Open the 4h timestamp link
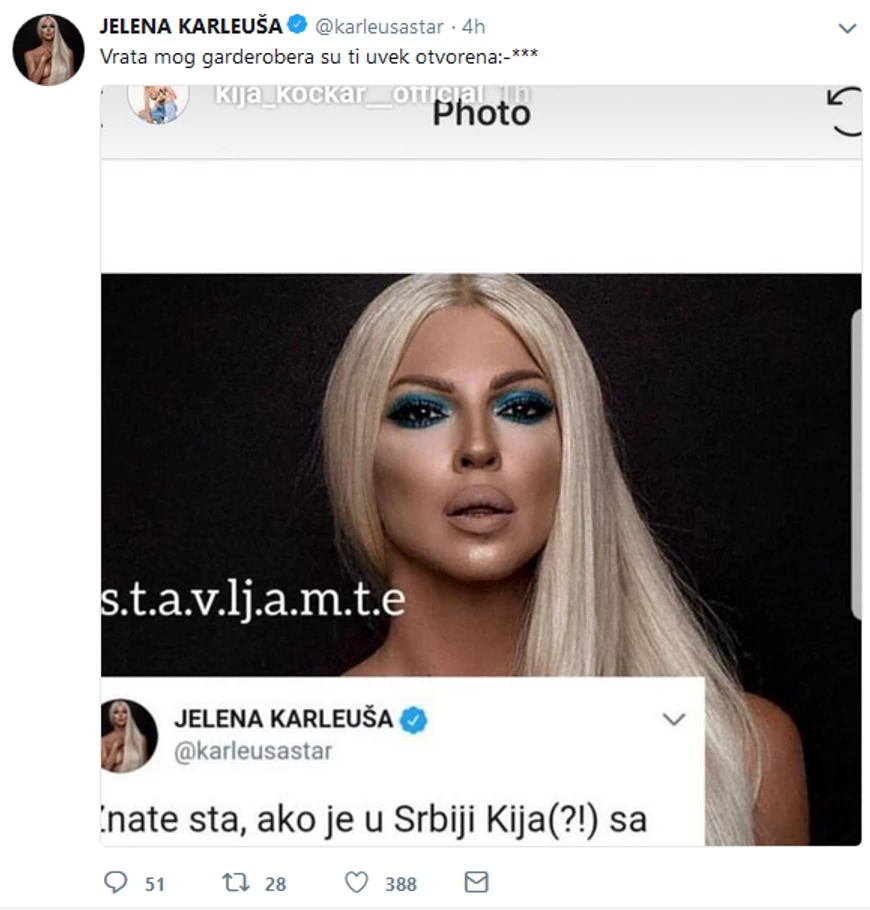 [474, 26]
